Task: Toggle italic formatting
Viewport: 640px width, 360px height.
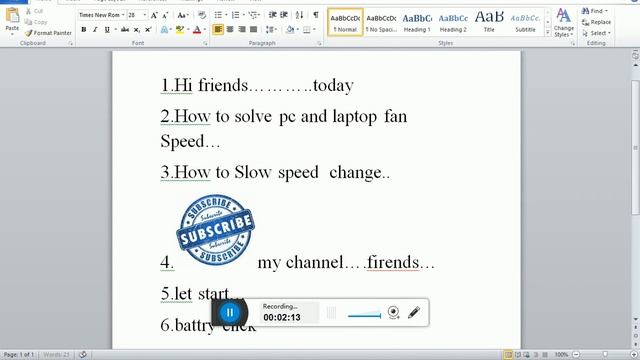Action: point(95,29)
